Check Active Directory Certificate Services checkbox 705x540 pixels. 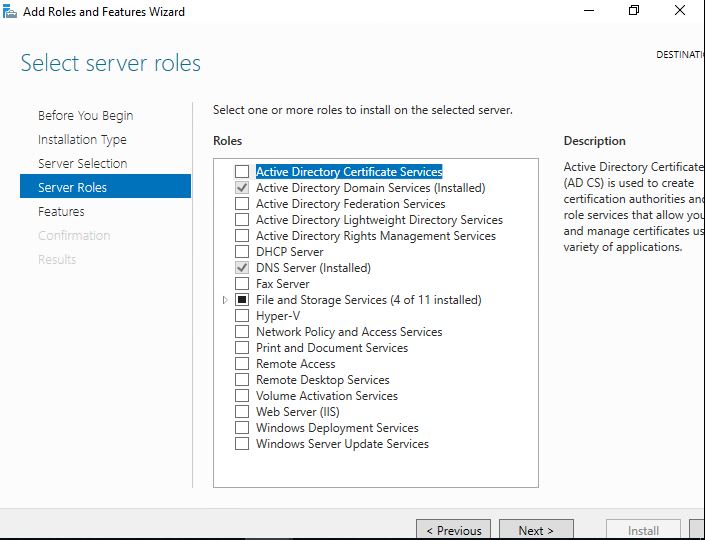click(242, 171)
